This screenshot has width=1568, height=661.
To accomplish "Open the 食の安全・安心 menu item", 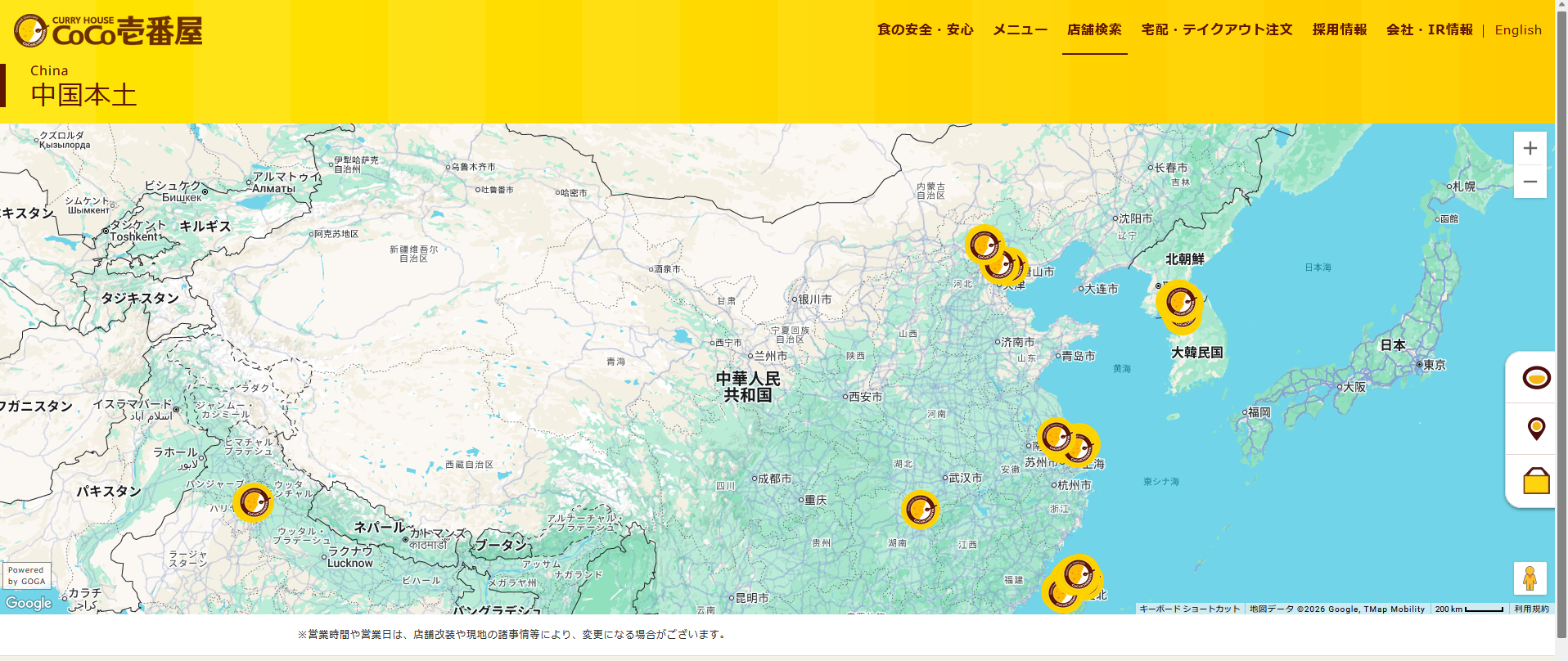I will pos(925,29).
